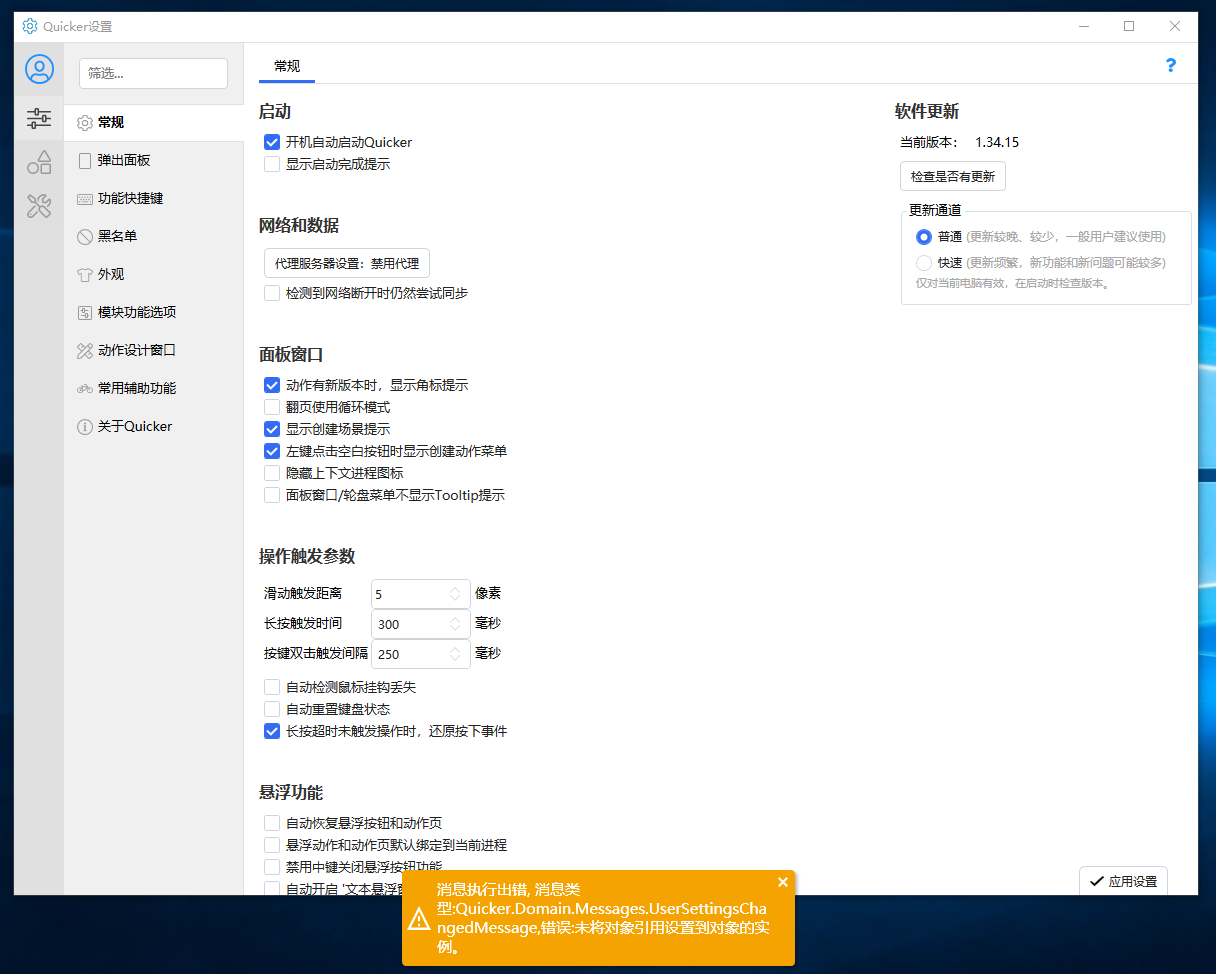Click the icon beside 常用辅助功能

tap(85, 389)
